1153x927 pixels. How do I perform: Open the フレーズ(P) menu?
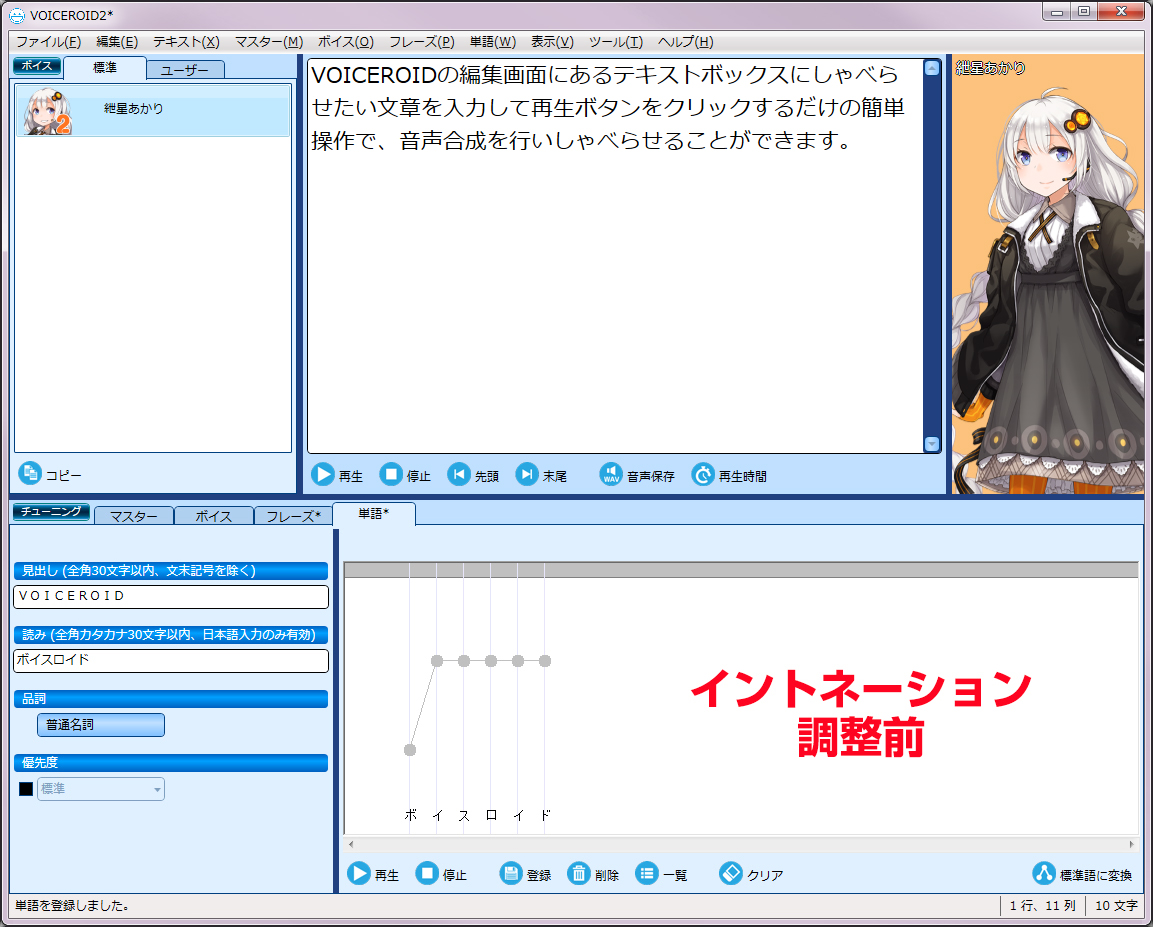click(x=421, y=42)
